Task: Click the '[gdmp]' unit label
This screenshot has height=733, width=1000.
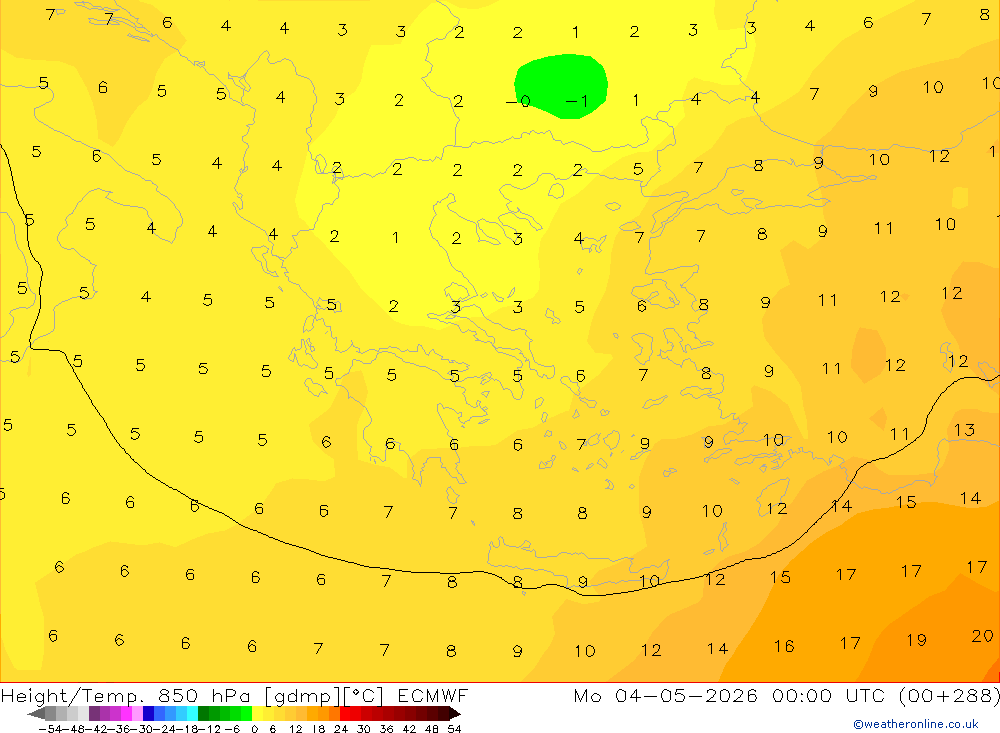Action: (x=302, y=695)
